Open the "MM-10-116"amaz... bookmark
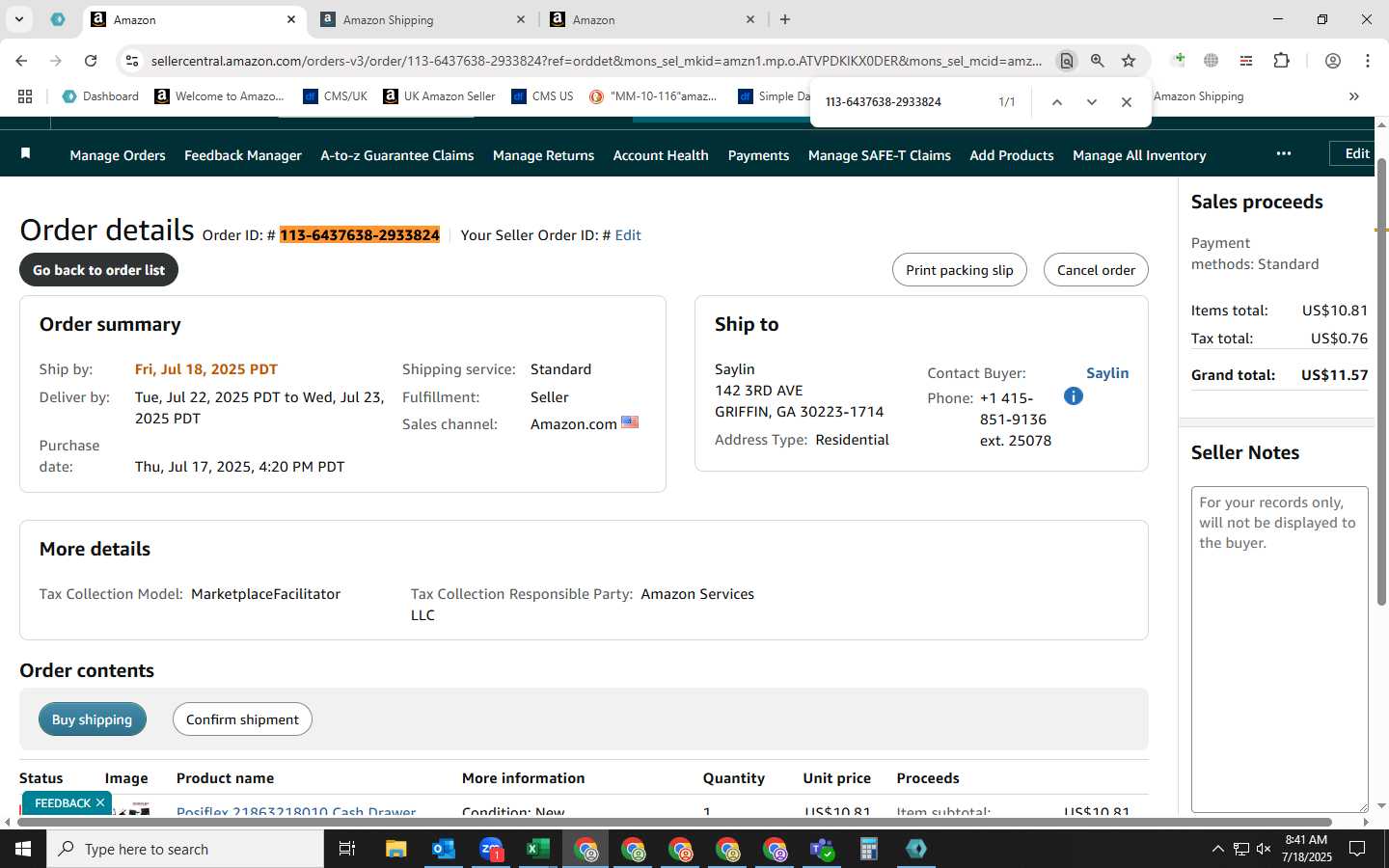Viewport: 1389px width, 868px height. (653, 96)
